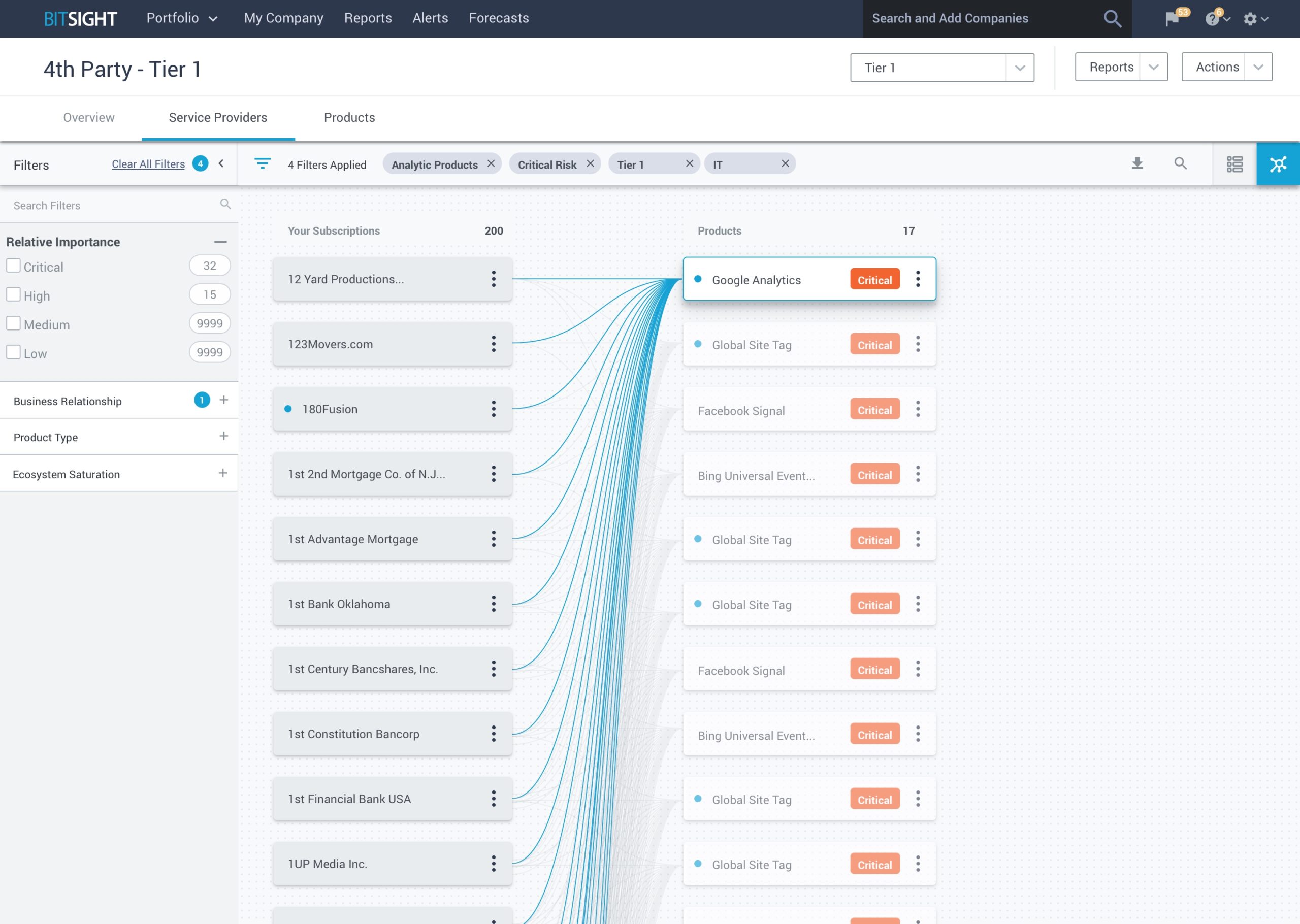The width and height of the screenshot is (1300, 924).
Task: Open kebab menu for 180Fusion
Action: pos(493,409)
